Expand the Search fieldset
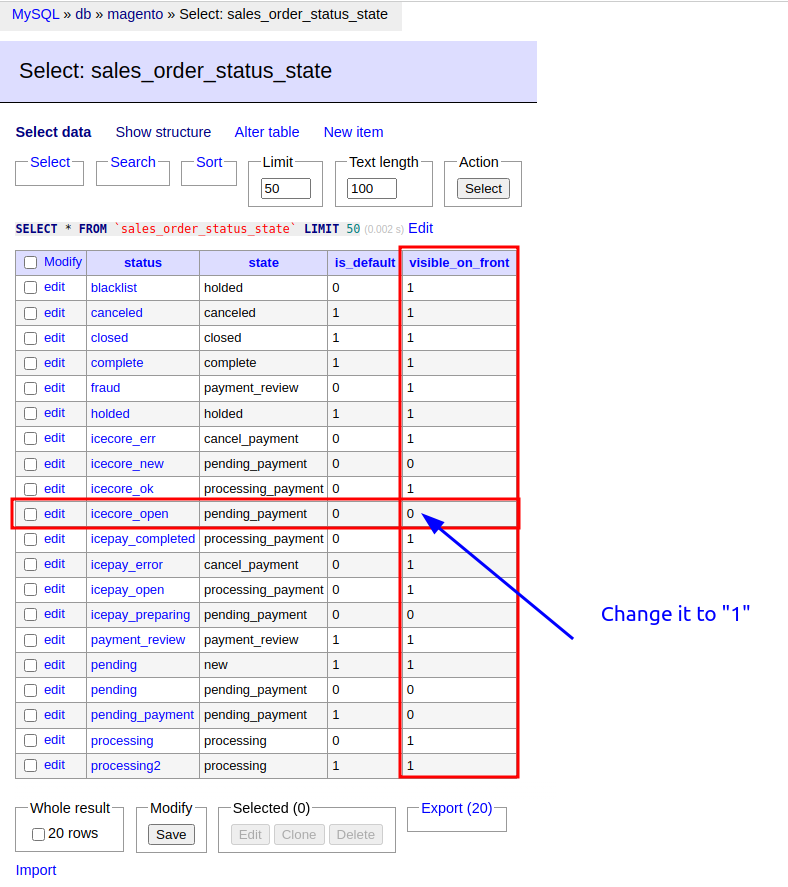Screen dimensions: 788x887 [x=133, y=162]
